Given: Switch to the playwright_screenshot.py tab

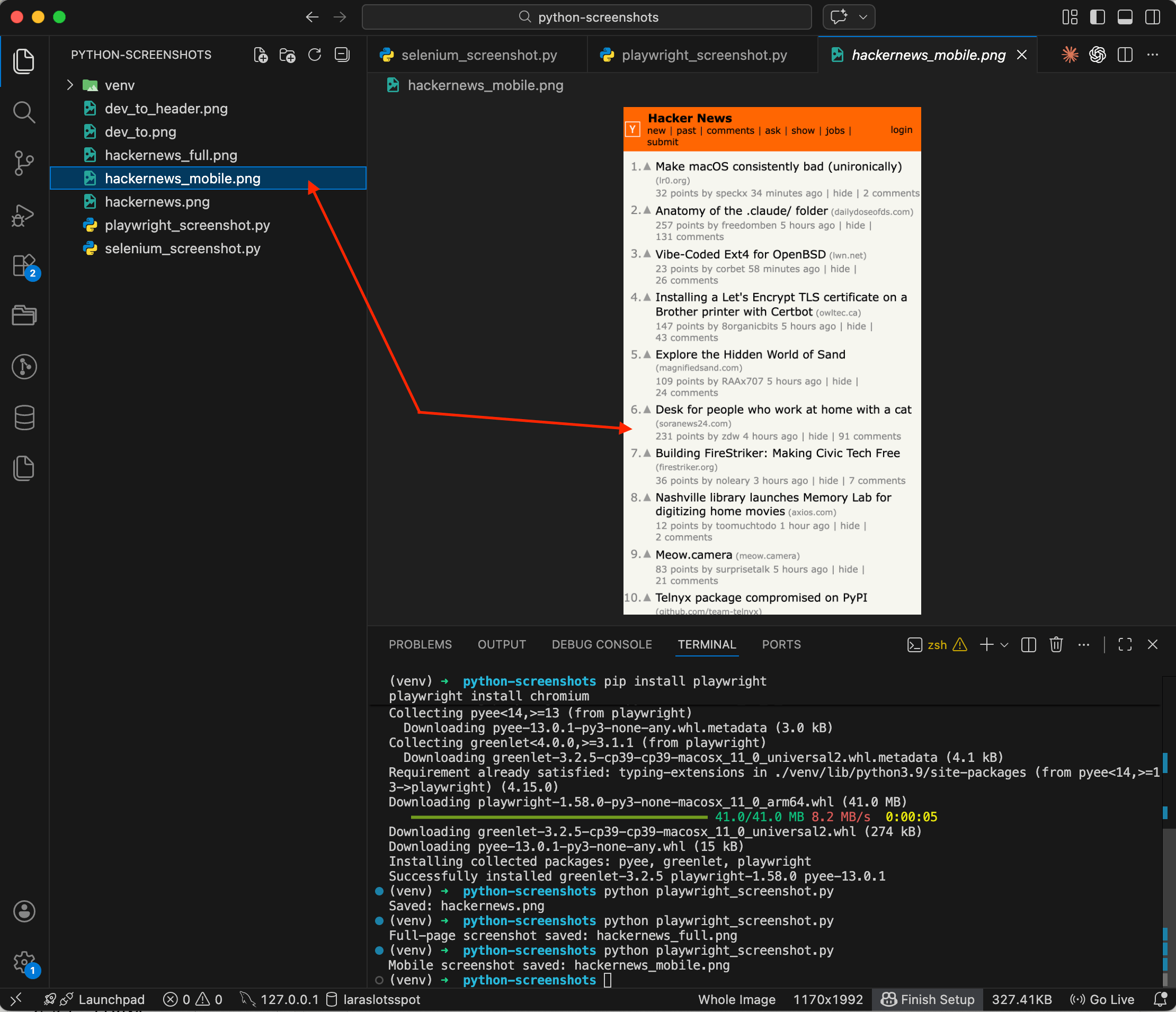Looking at the screenshot, I should [x=704, y=55].
